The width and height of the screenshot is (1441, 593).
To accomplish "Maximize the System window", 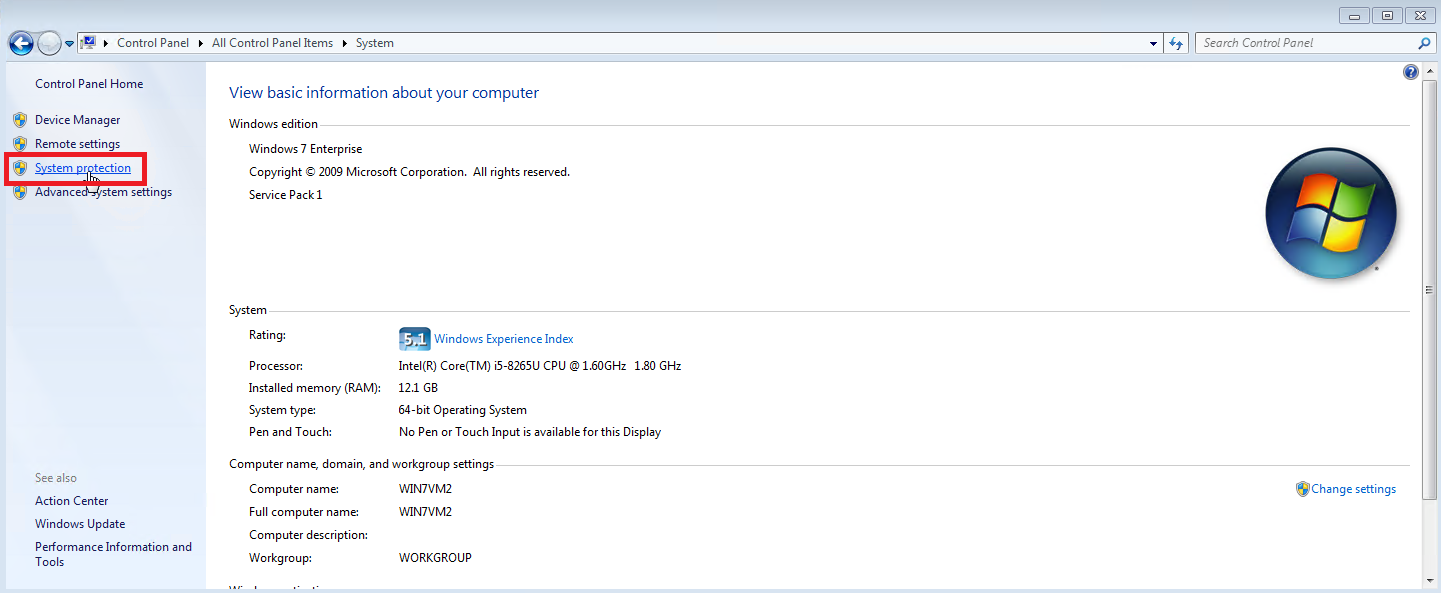I will 1387,15.
